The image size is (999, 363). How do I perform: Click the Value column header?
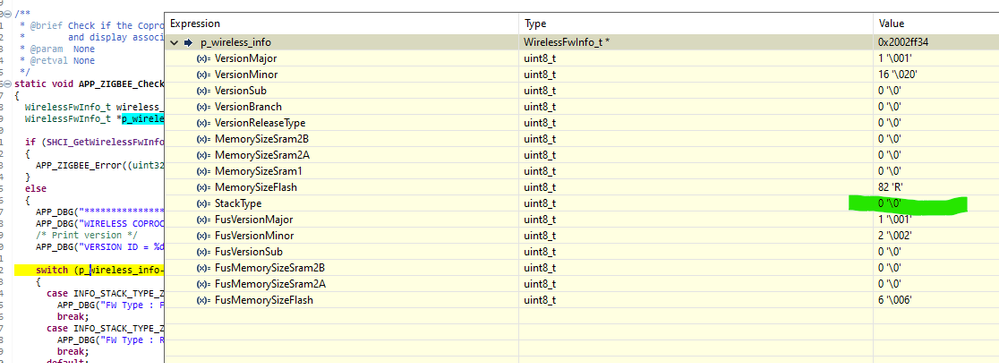pos(891,24)
